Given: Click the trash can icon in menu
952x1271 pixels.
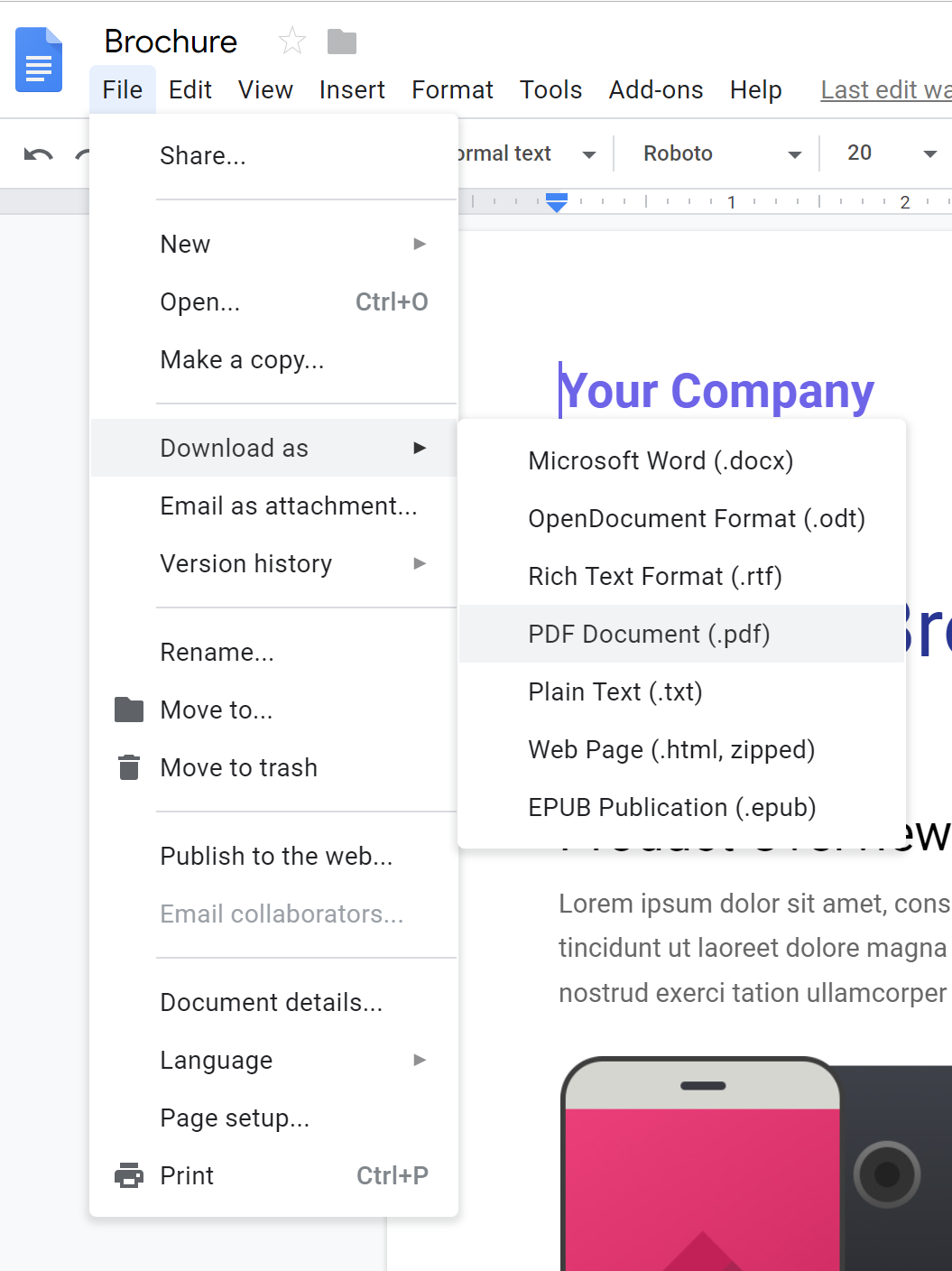Looking at the screenshot, I should (x=129, y=767).
